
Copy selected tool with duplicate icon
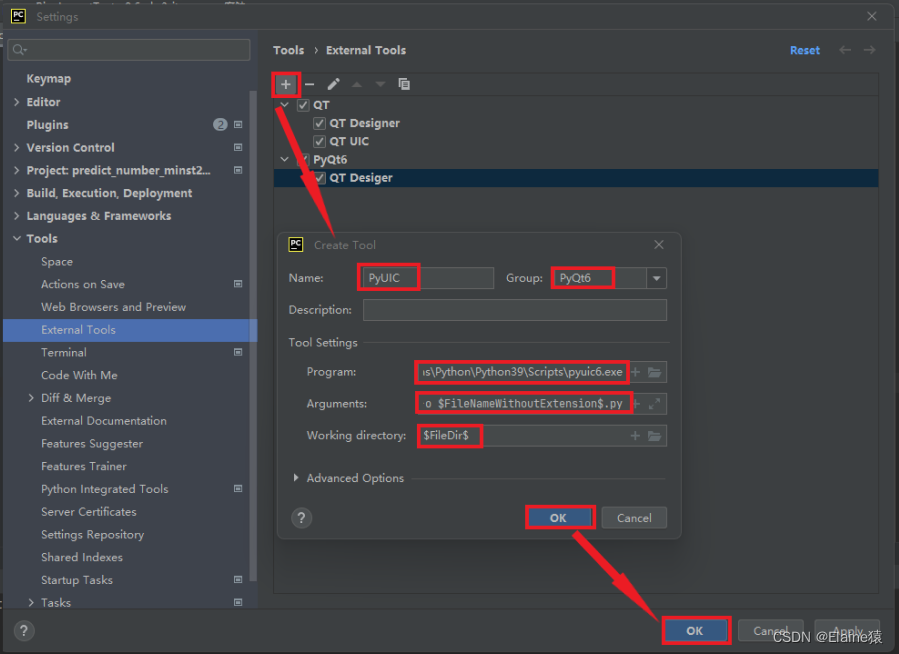[x=404, y=84]
